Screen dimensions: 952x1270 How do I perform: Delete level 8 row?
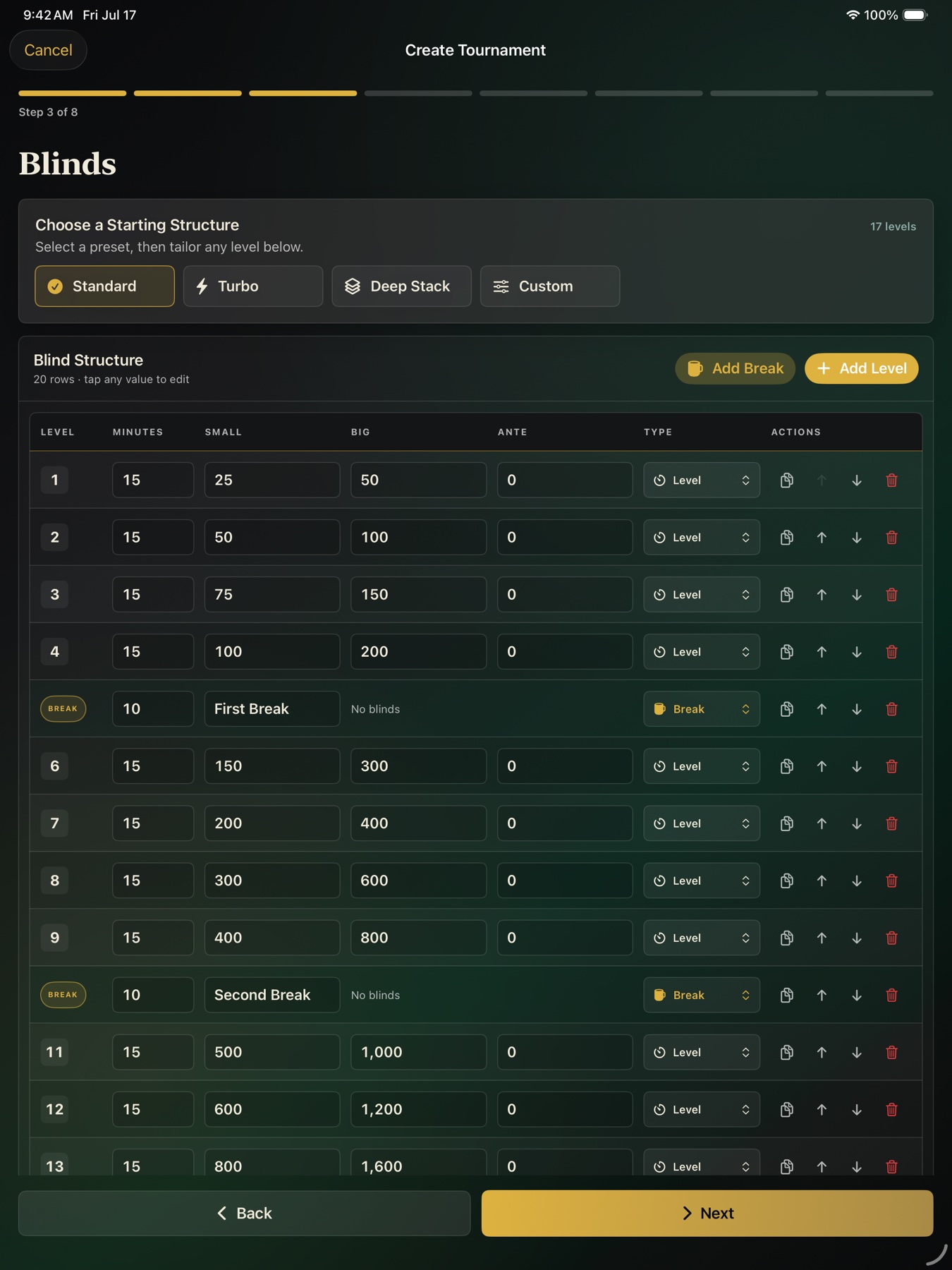point(892,881)
